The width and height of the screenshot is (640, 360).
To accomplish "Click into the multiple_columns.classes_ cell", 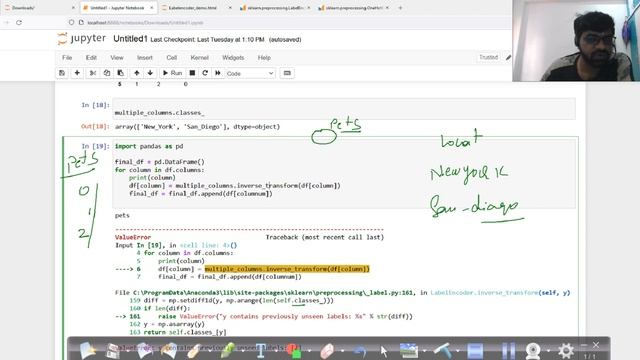I will pos(344,109).
